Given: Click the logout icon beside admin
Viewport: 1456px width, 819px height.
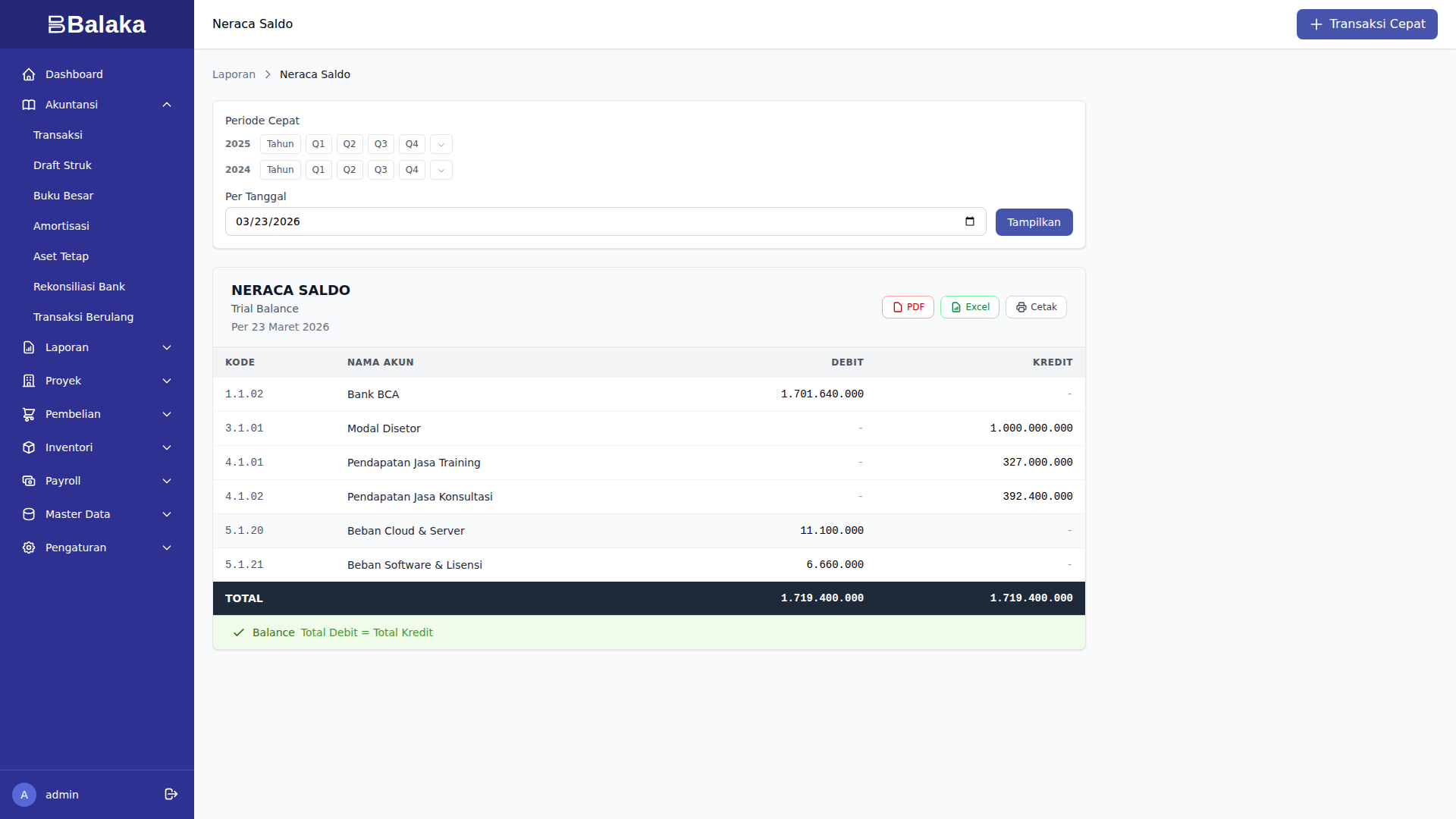Looking at the screenshot, I should pyautogui.click(x=171, y=794).
